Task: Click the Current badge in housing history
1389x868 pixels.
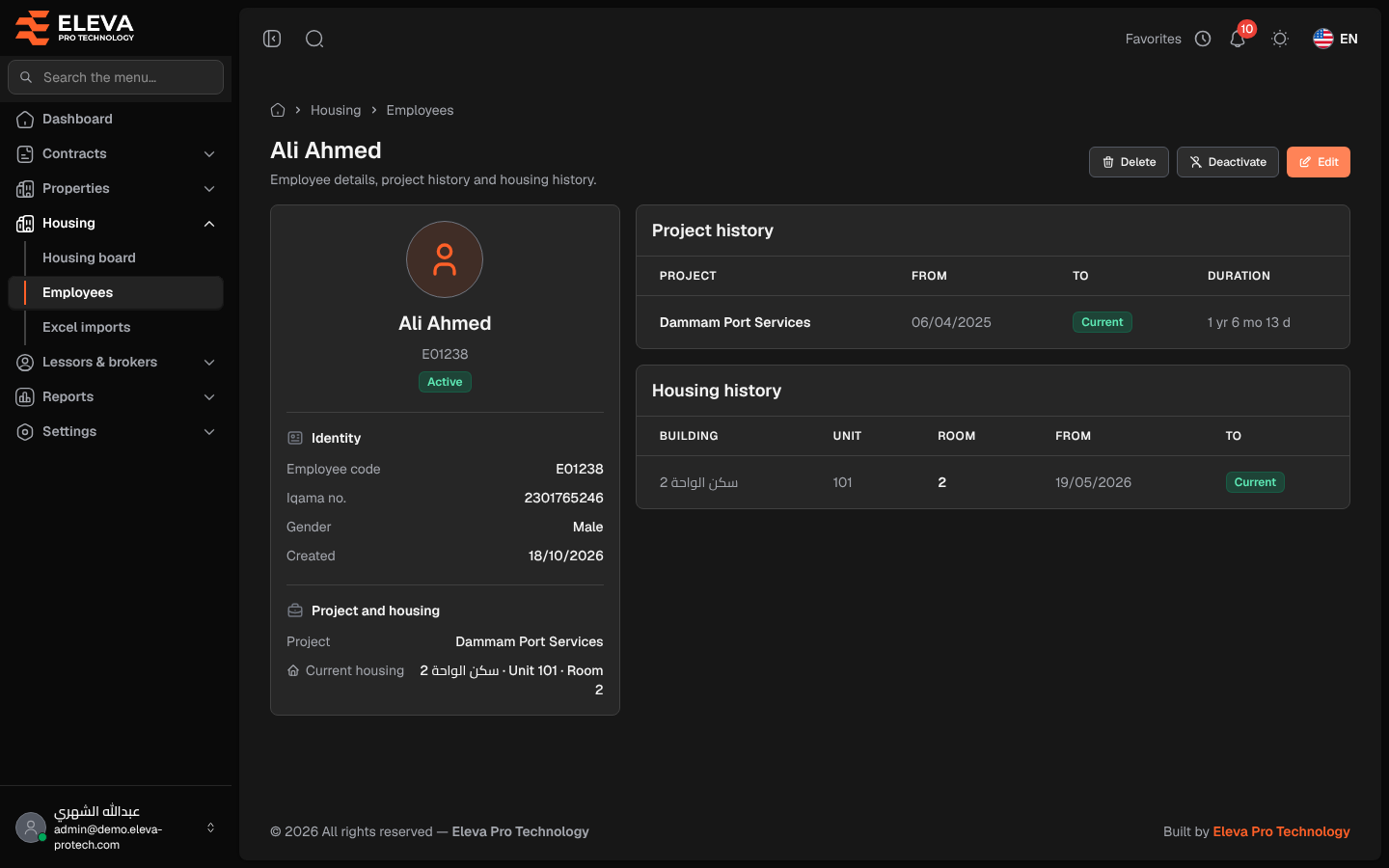Action: [1255, 482]
